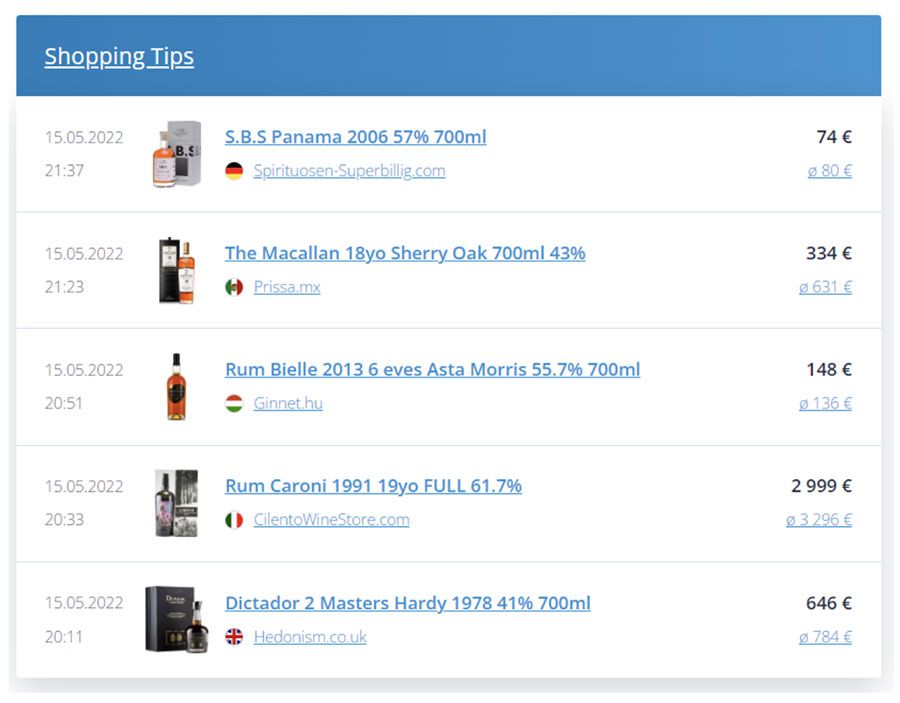
Task: Click the Macallan bottle thumbnail
Action: [x=176, y=270]
